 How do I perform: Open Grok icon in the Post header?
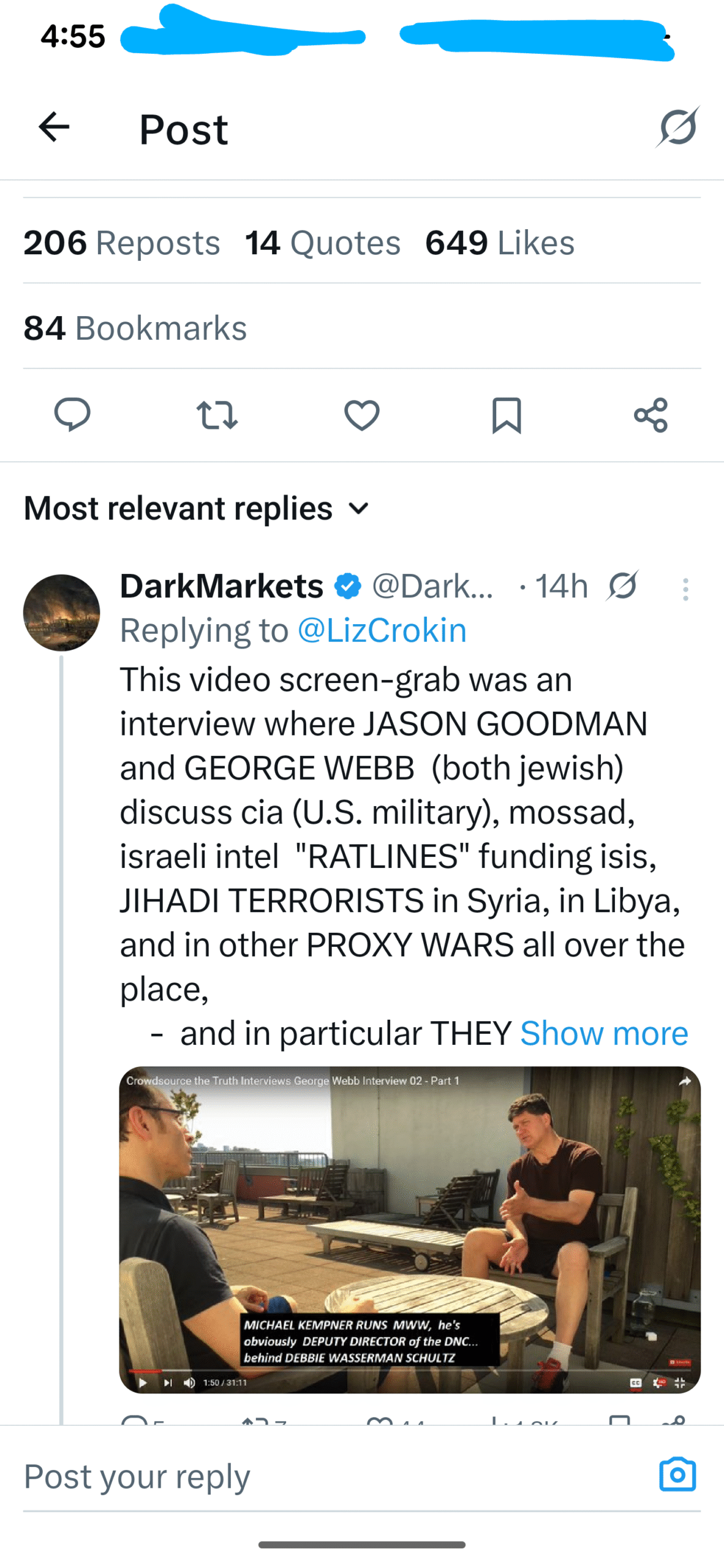[x=678, y=127]
